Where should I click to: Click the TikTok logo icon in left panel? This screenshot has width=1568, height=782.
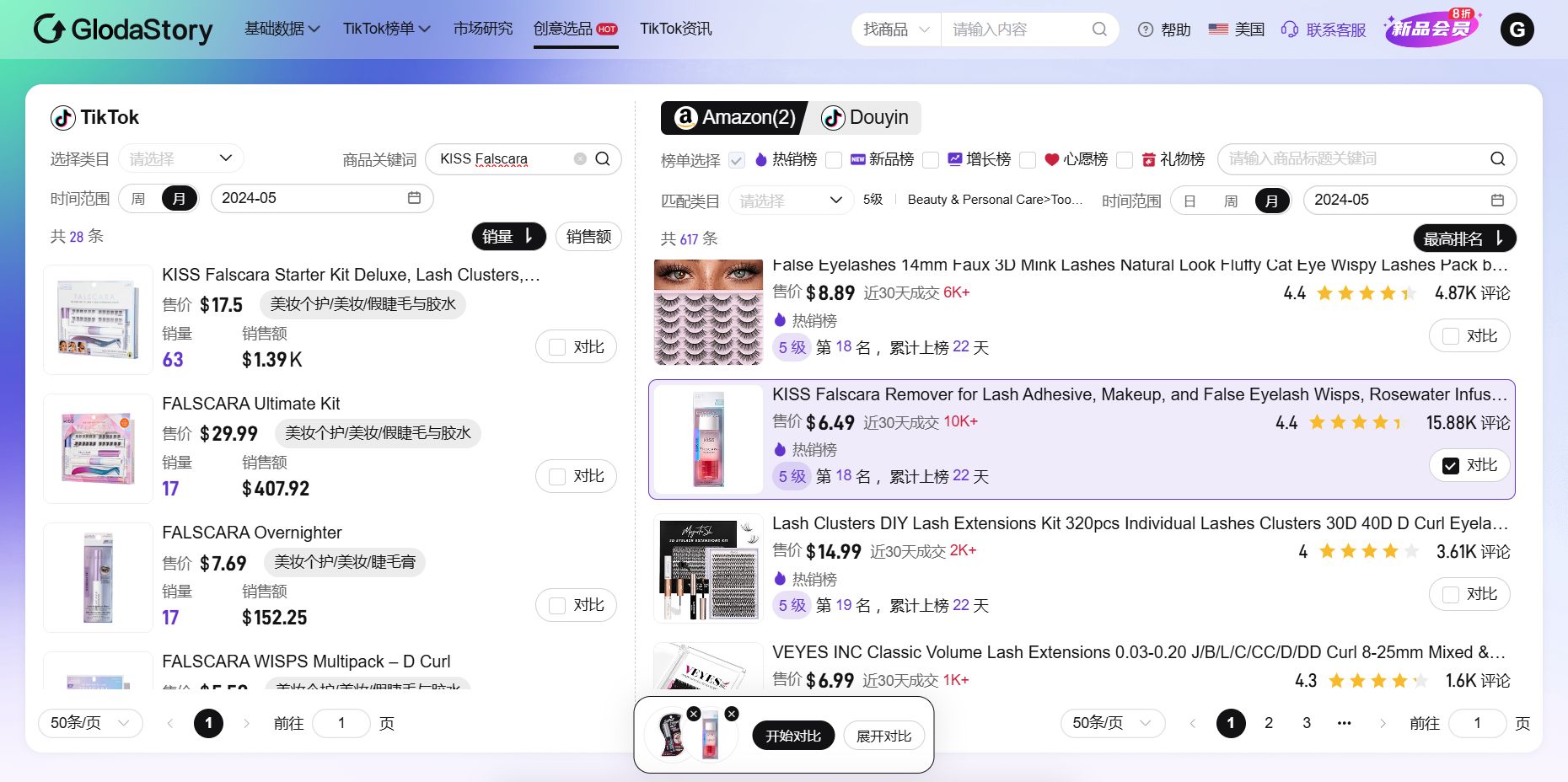63,118
